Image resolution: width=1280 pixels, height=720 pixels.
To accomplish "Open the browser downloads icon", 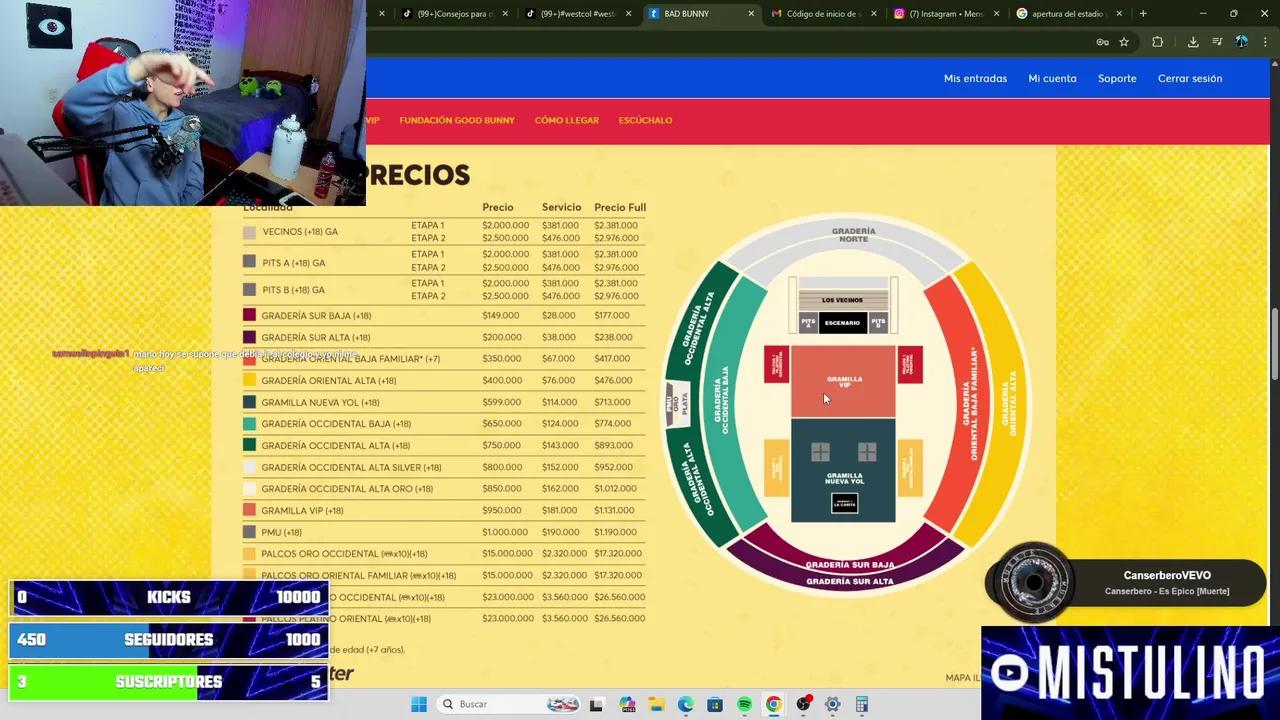I will pos(1193,42).
